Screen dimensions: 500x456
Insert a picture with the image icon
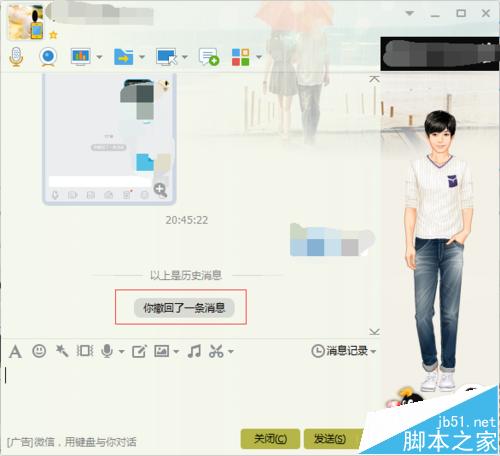tap(161, 351)
